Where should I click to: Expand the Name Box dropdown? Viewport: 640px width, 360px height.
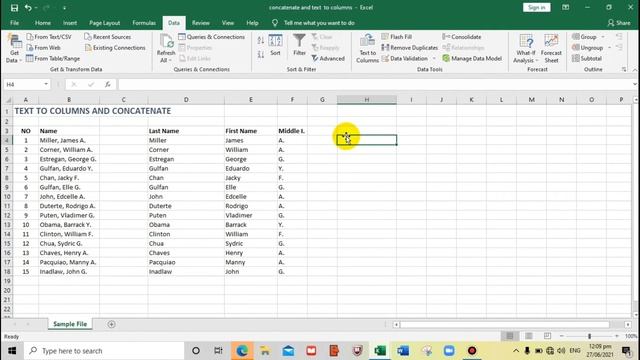pos(46,84)
